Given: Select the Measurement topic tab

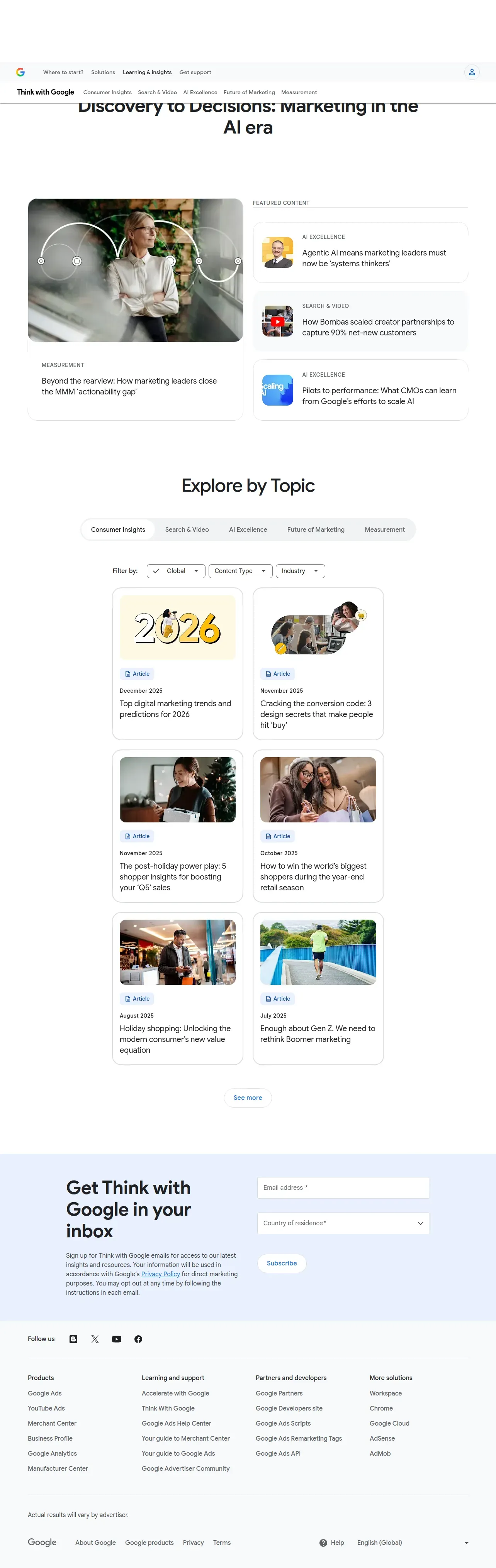Looking at the screenshot, I should tap(384, 529).
